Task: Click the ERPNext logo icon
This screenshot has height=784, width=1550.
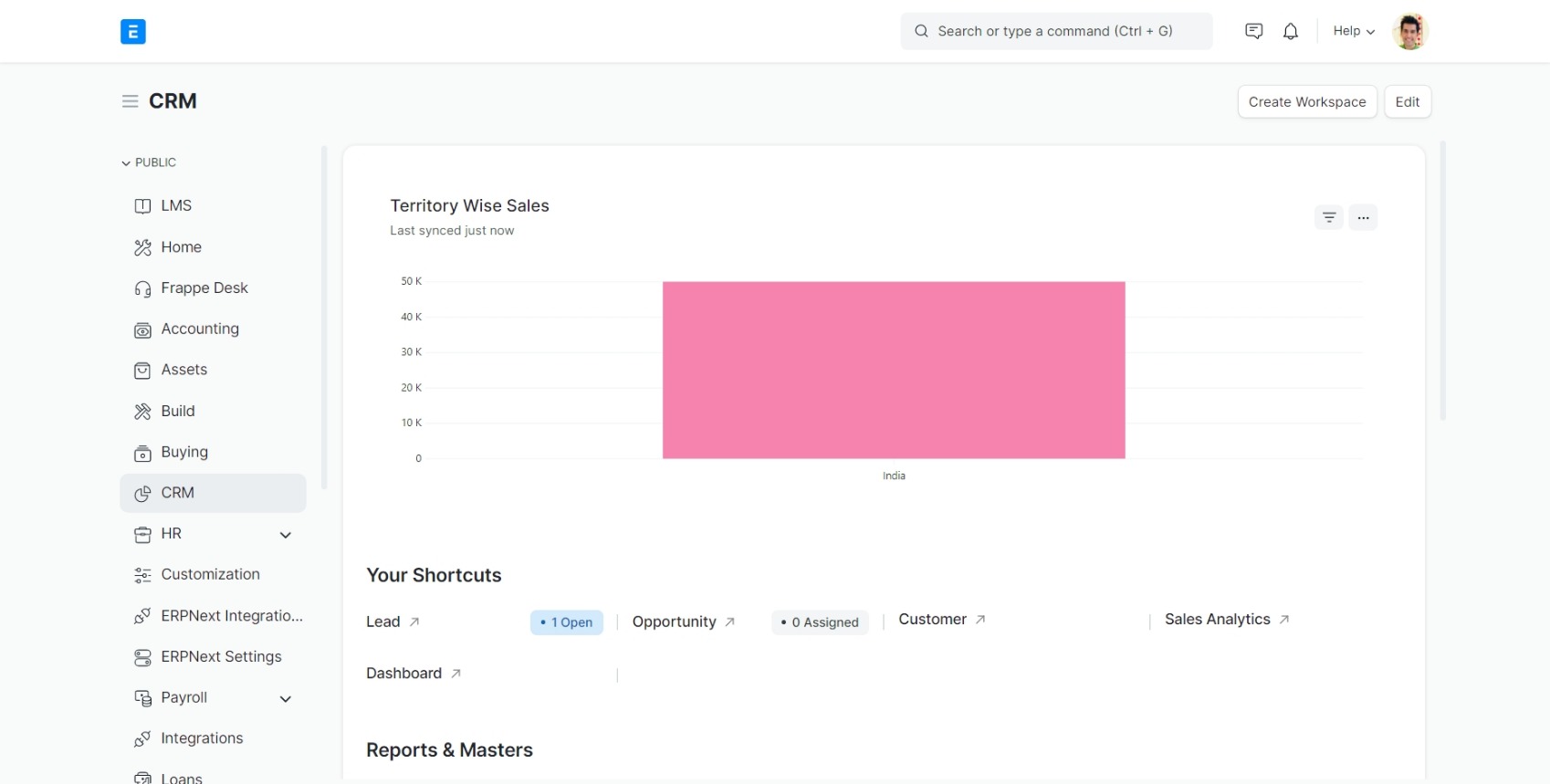Action: coord(133,32)
